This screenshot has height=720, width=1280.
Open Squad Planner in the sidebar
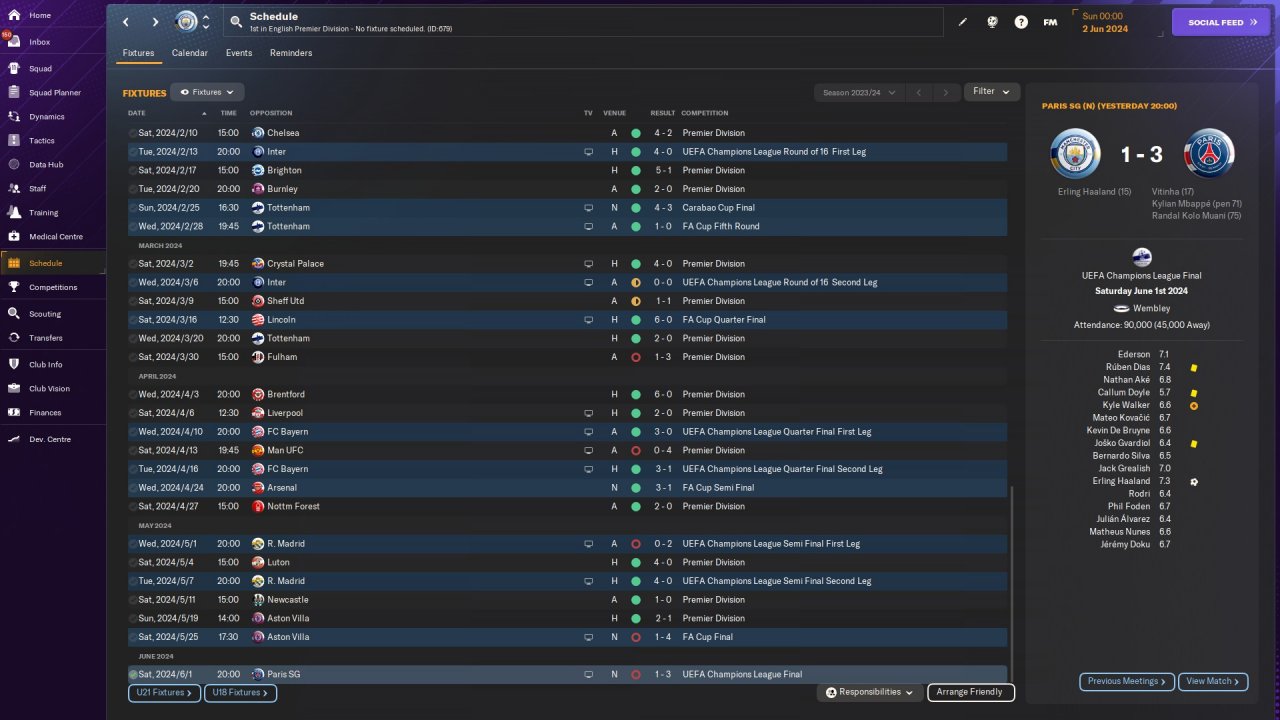(54, 93)
